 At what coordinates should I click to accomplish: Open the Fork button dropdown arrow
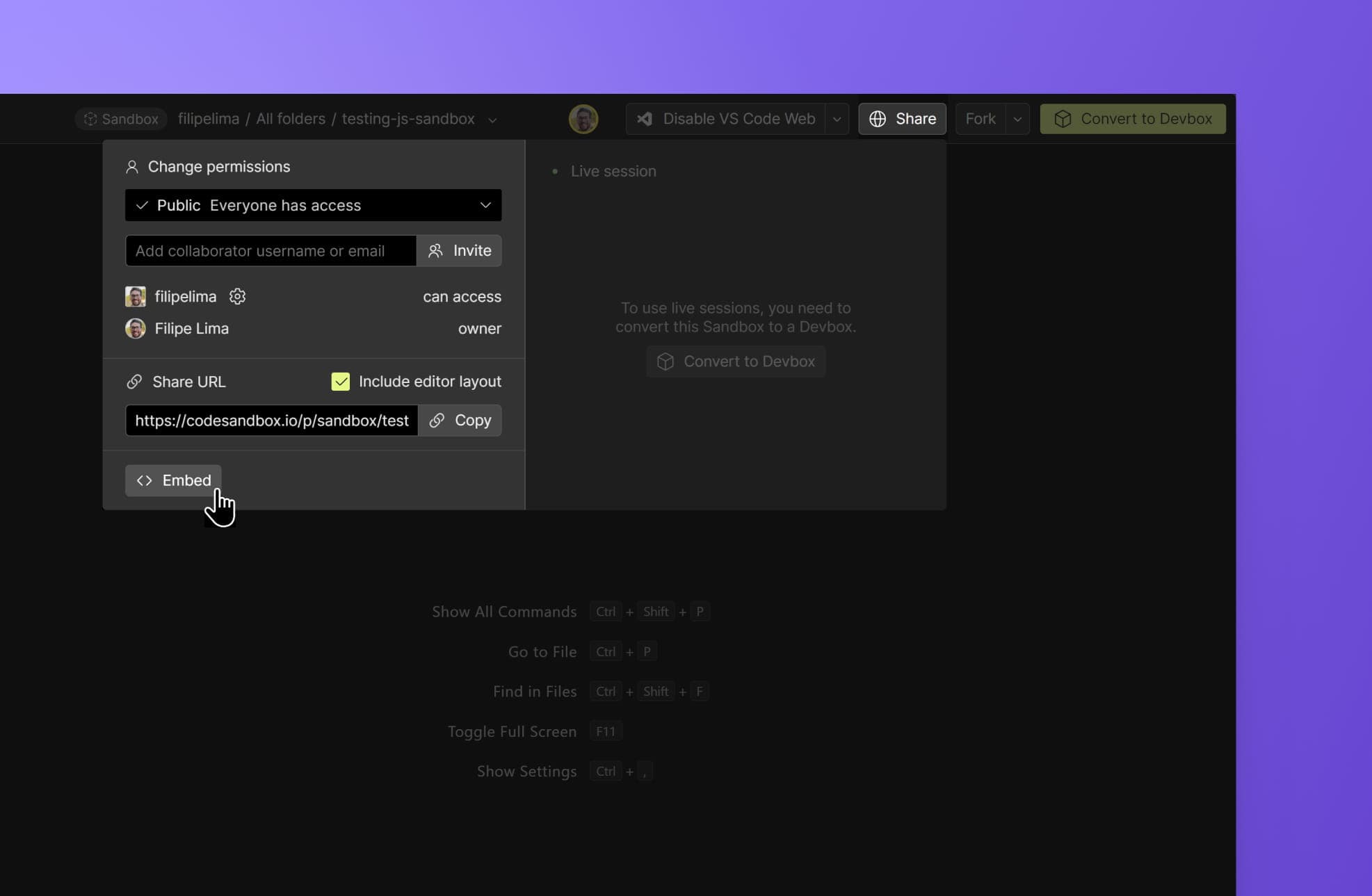(x=1017, y=119)
